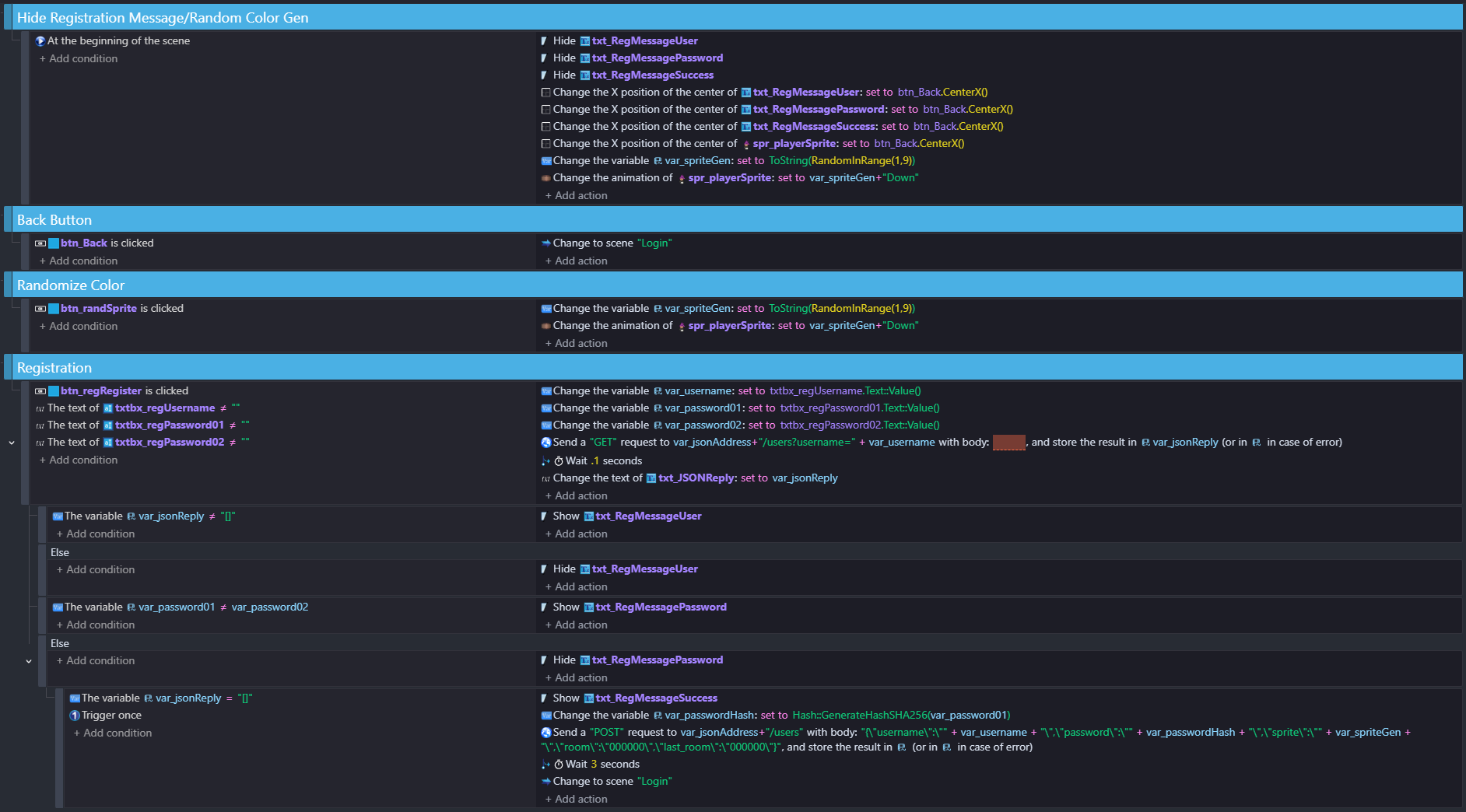The image size is (1466, 812).
Task: Click the variable icon of the var_username action
Action: tap(546, 391)
